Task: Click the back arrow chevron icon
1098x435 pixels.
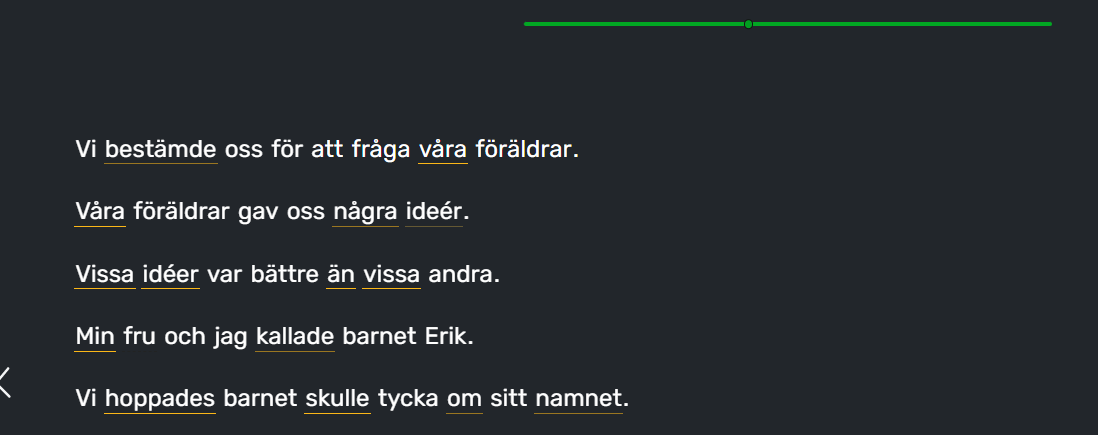Action: [x=5, y=382]
